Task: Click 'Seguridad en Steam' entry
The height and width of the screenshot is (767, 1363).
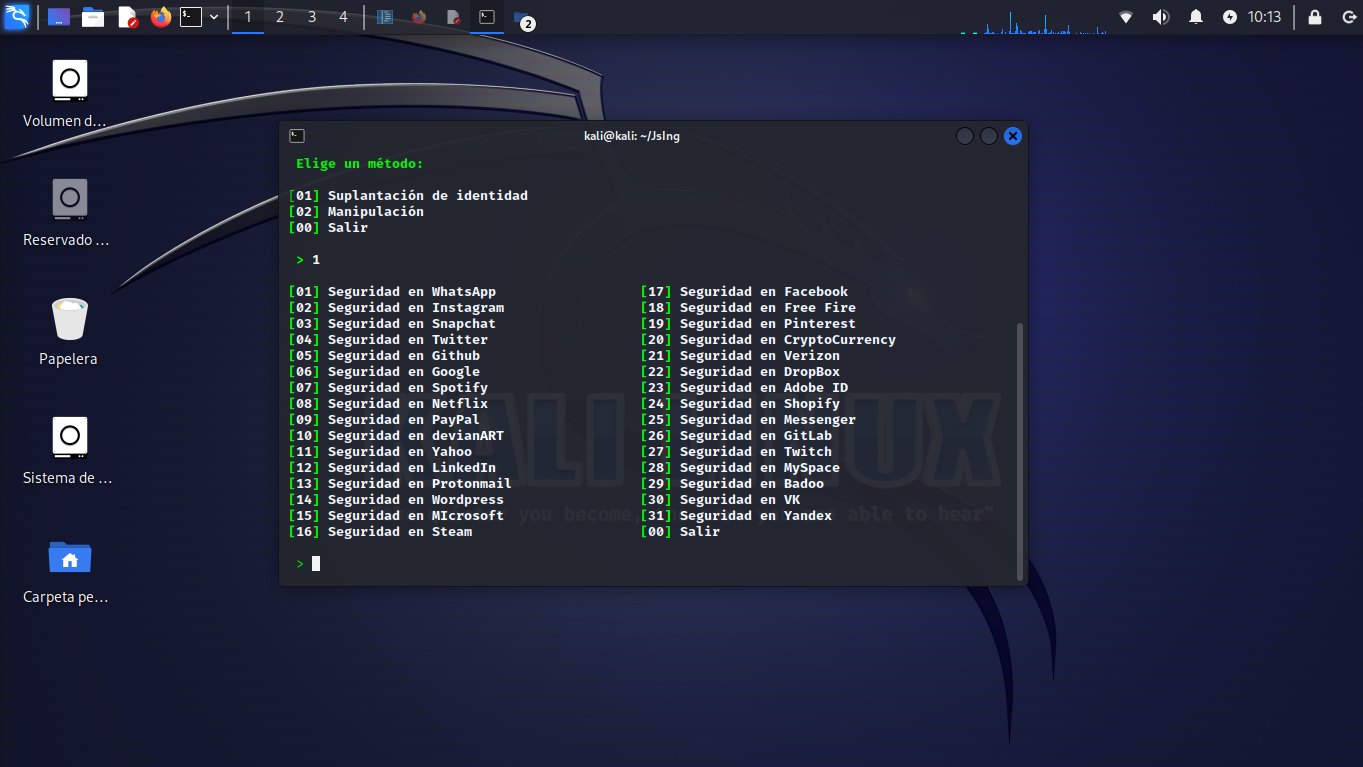Action: pyautogui.click(x=400, y=532)
